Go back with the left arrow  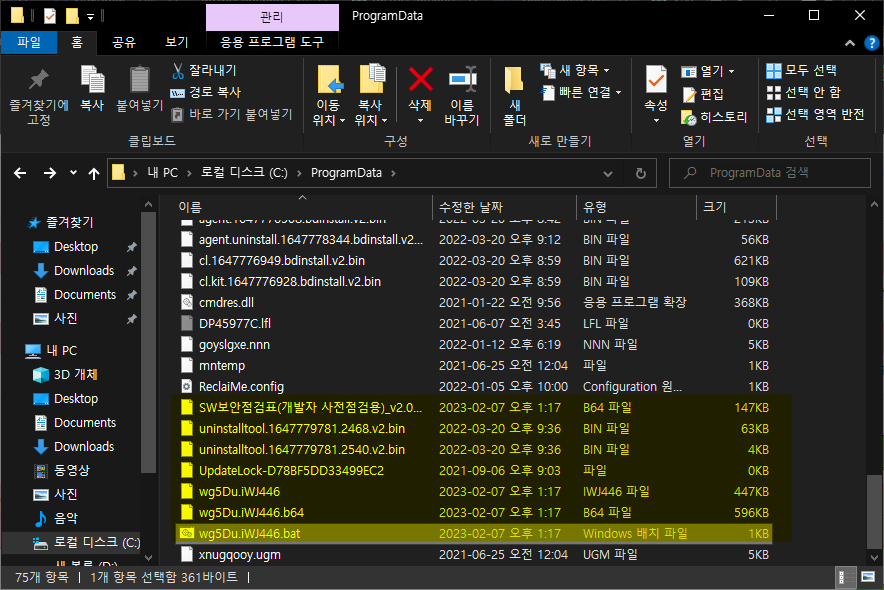pyautogui.click(x=20, y=173)
